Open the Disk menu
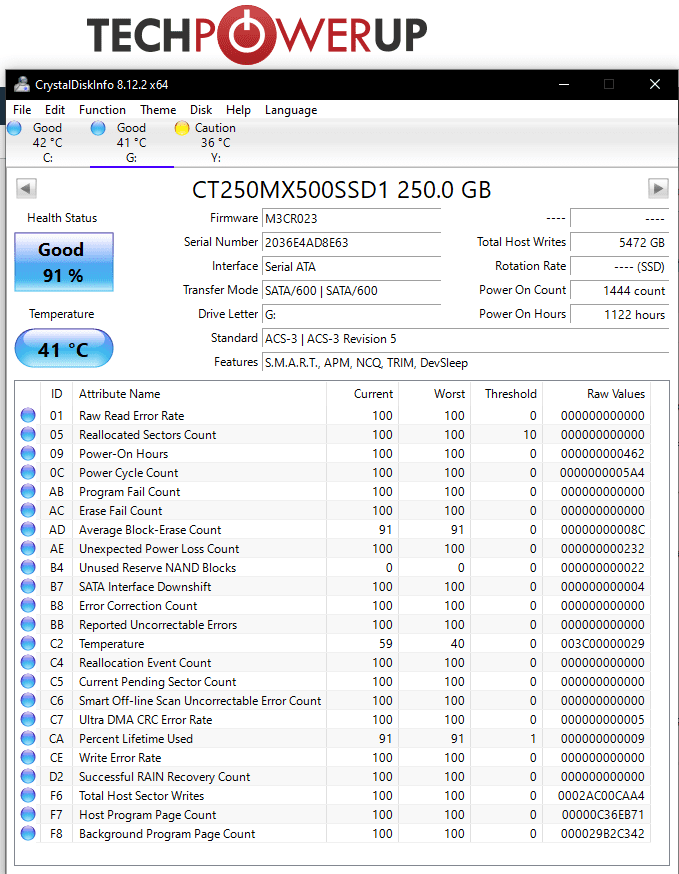The height and width of the screenshot is (874, 679). 201,110
